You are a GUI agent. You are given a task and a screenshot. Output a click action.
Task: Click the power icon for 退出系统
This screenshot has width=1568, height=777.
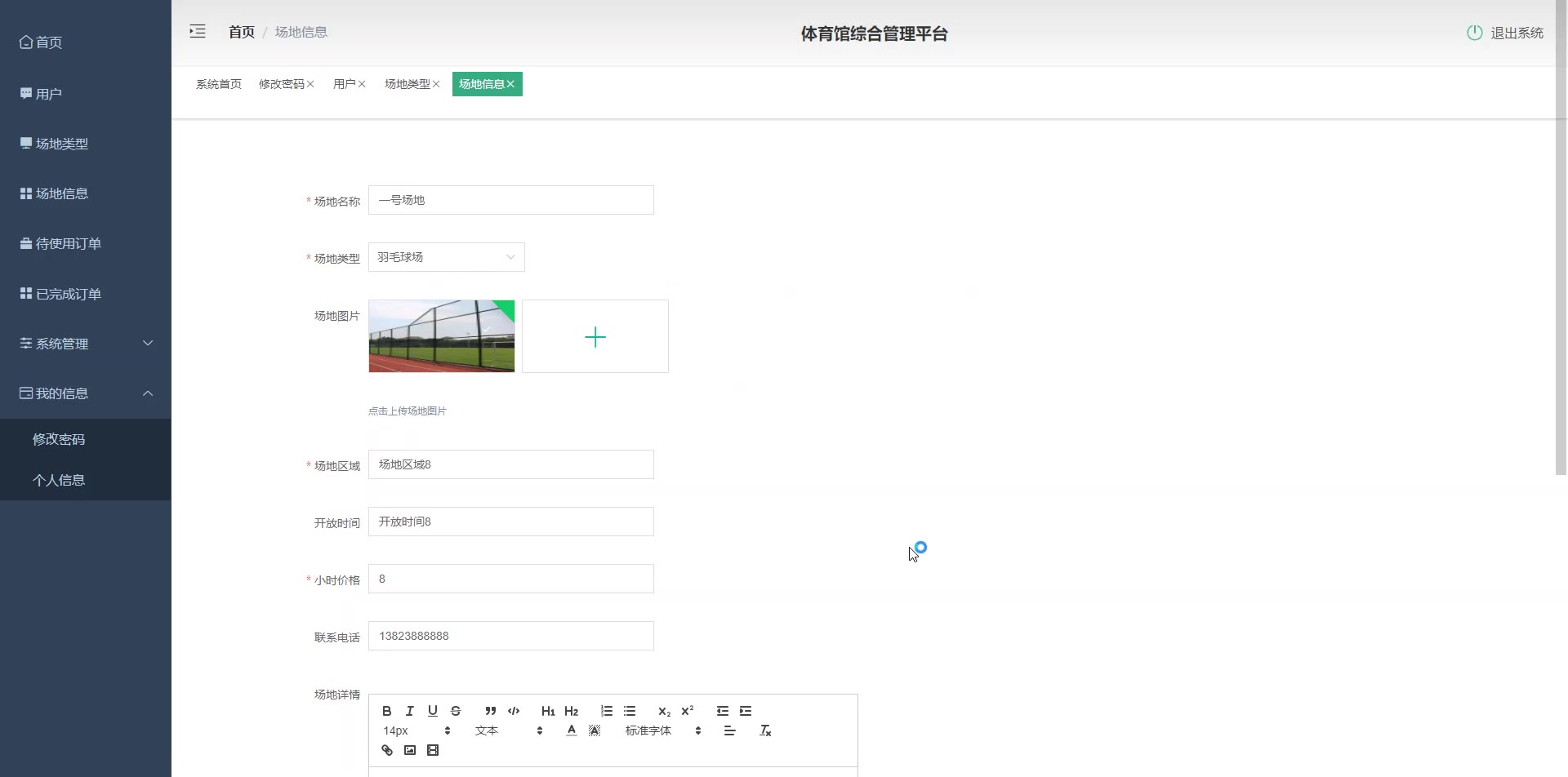(x=1474, y=33)
